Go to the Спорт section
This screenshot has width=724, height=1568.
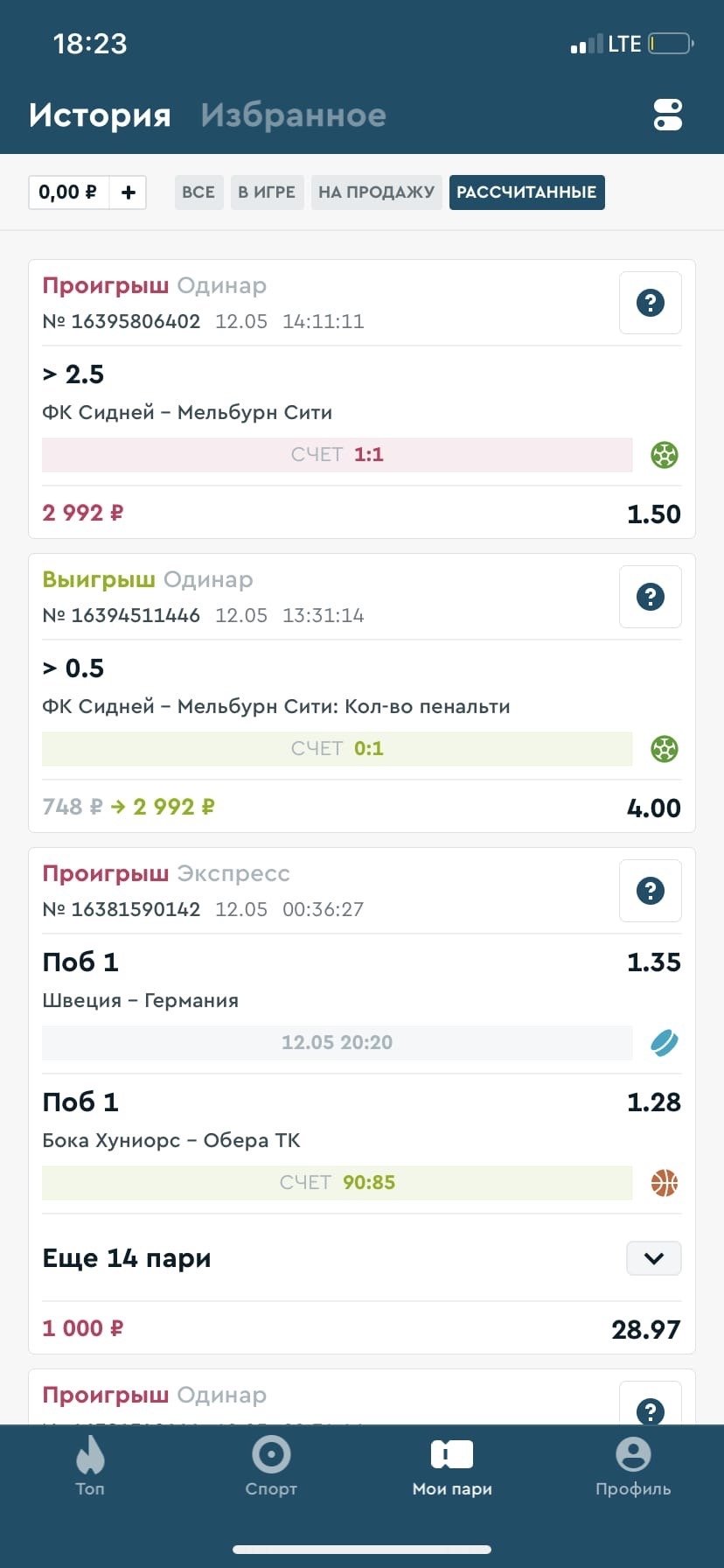pyautogui.click(x=271, y=1464)
